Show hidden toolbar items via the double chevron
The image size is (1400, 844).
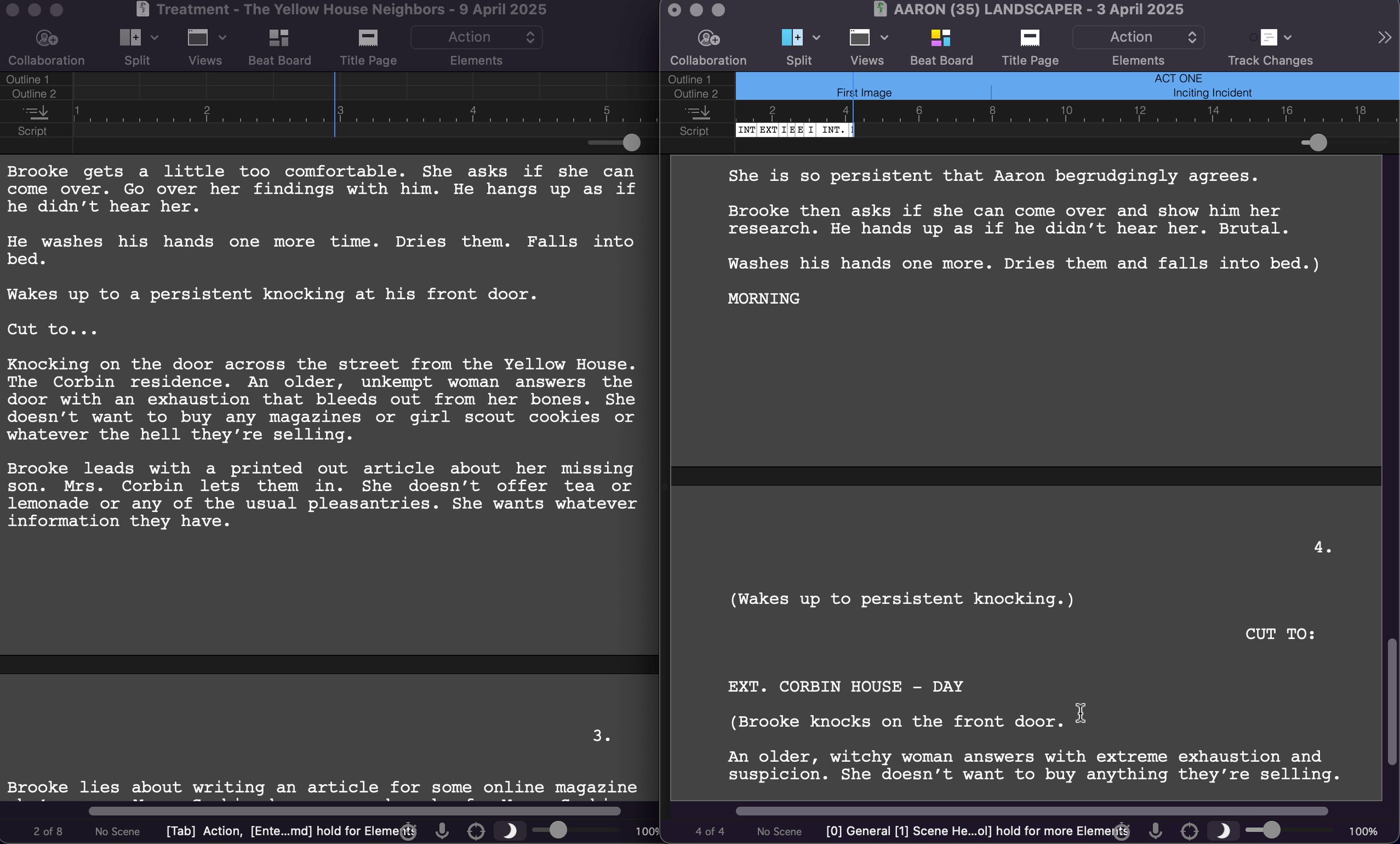coord(1384,38)
